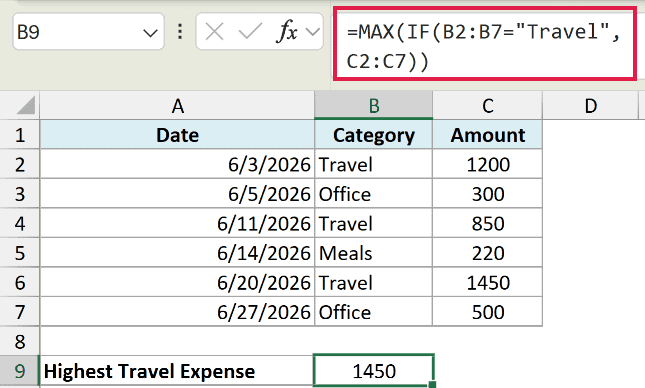Select row 2 header

click(x=20, y=165)
